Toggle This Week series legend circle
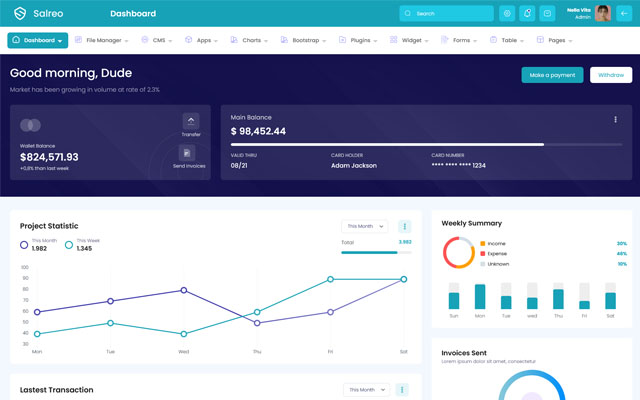 69,245
